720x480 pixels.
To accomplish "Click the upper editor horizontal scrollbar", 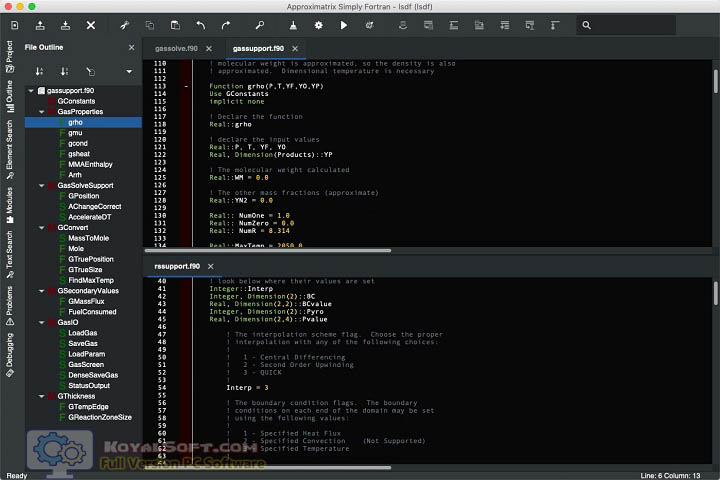I will pos(268,251).
